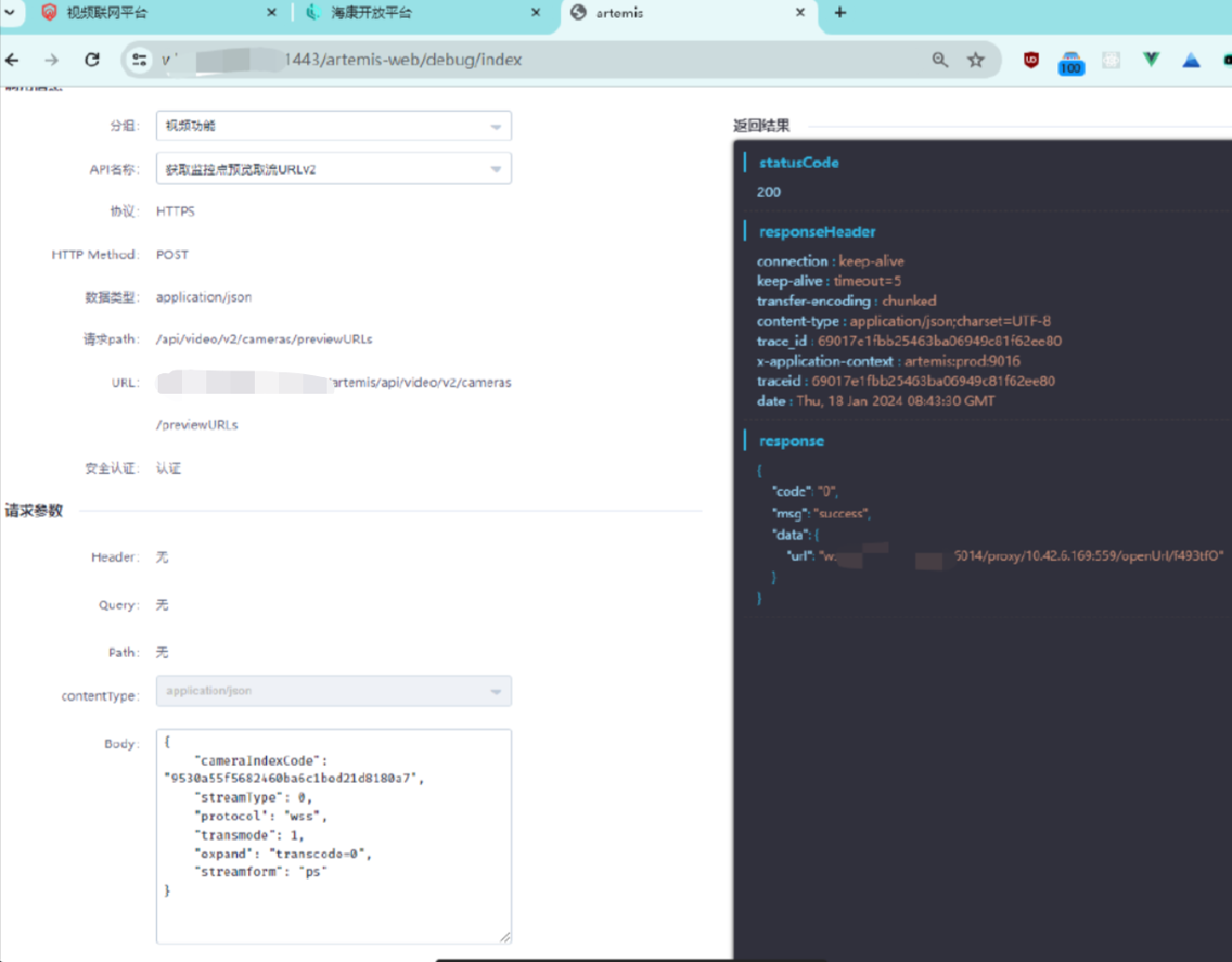Click the traceid header line

pyautogui.click(x=905, y=381)
